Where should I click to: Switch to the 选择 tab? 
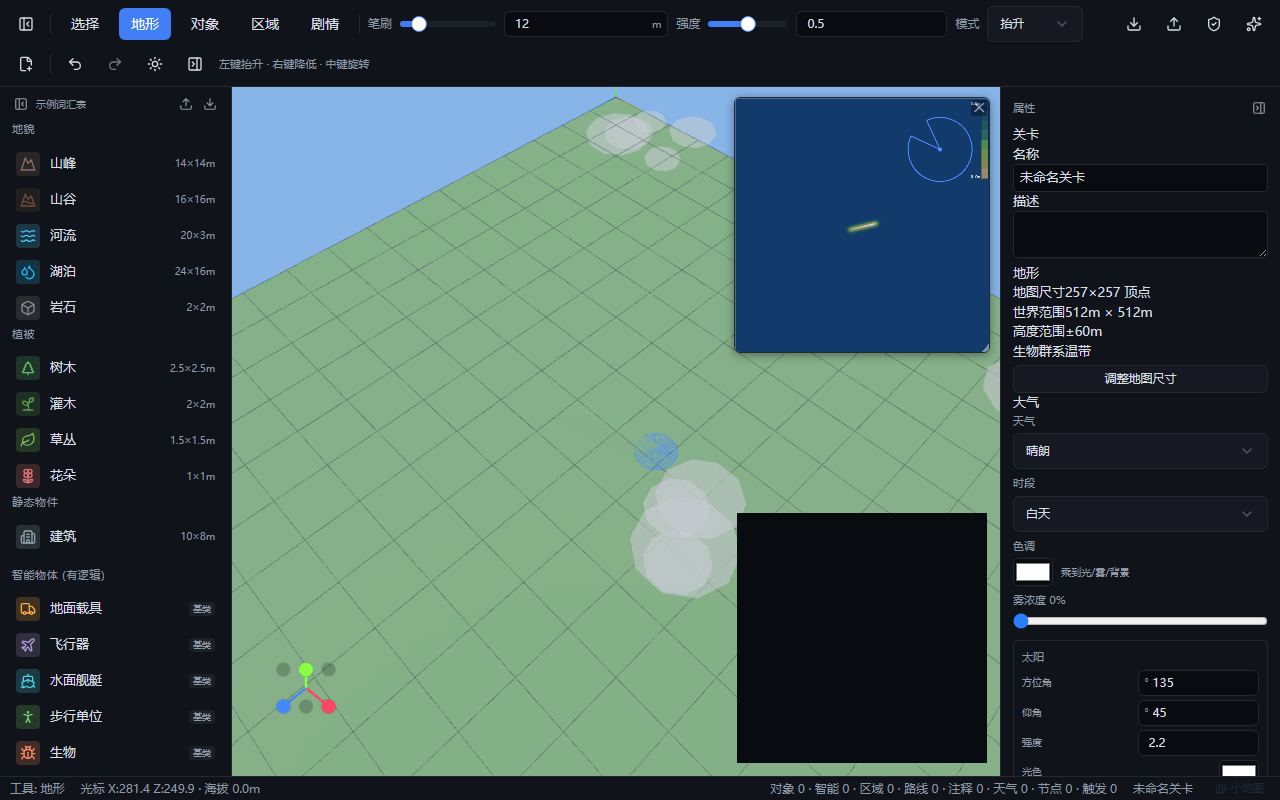coord(85,24)
